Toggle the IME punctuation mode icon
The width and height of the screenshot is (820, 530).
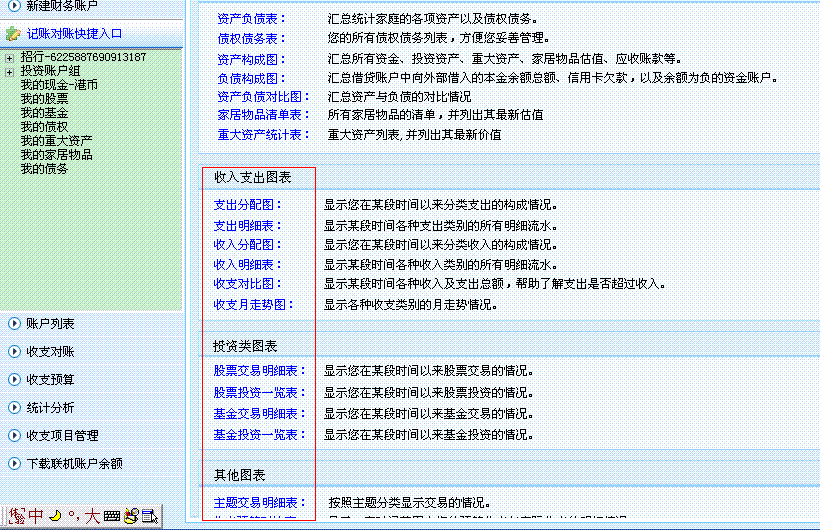tap(73, 516)
